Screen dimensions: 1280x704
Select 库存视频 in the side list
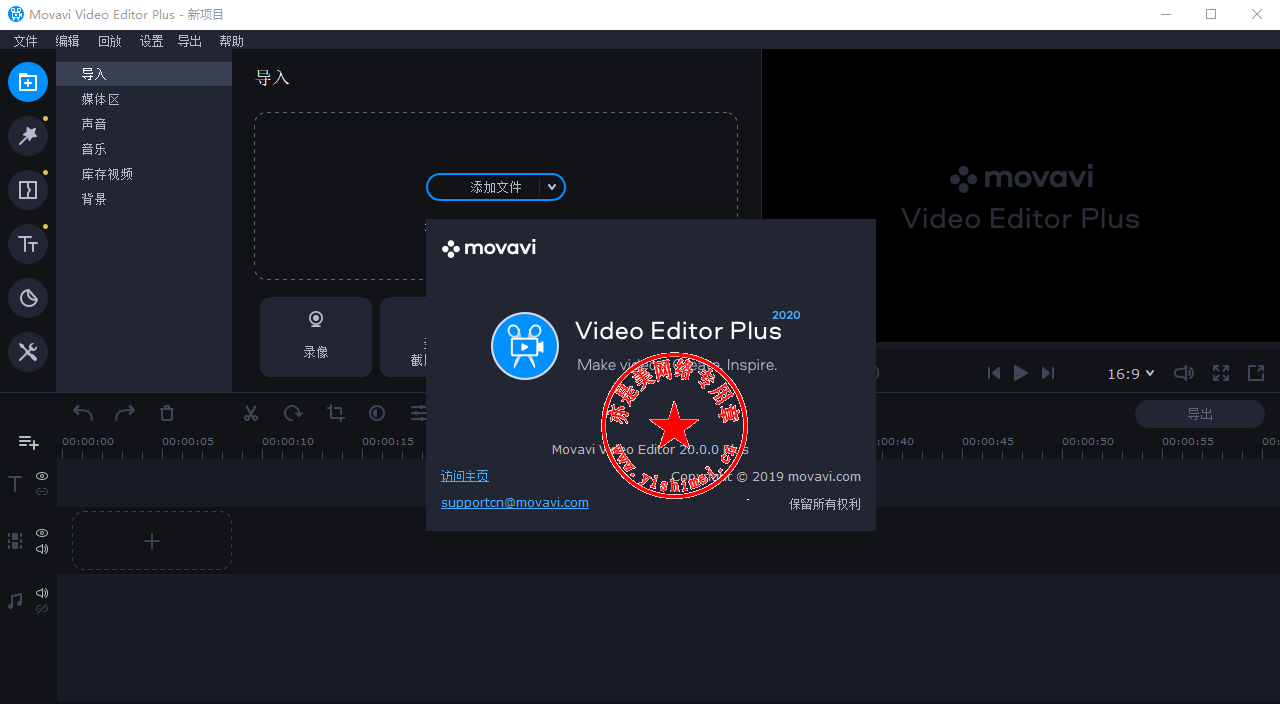144,174
